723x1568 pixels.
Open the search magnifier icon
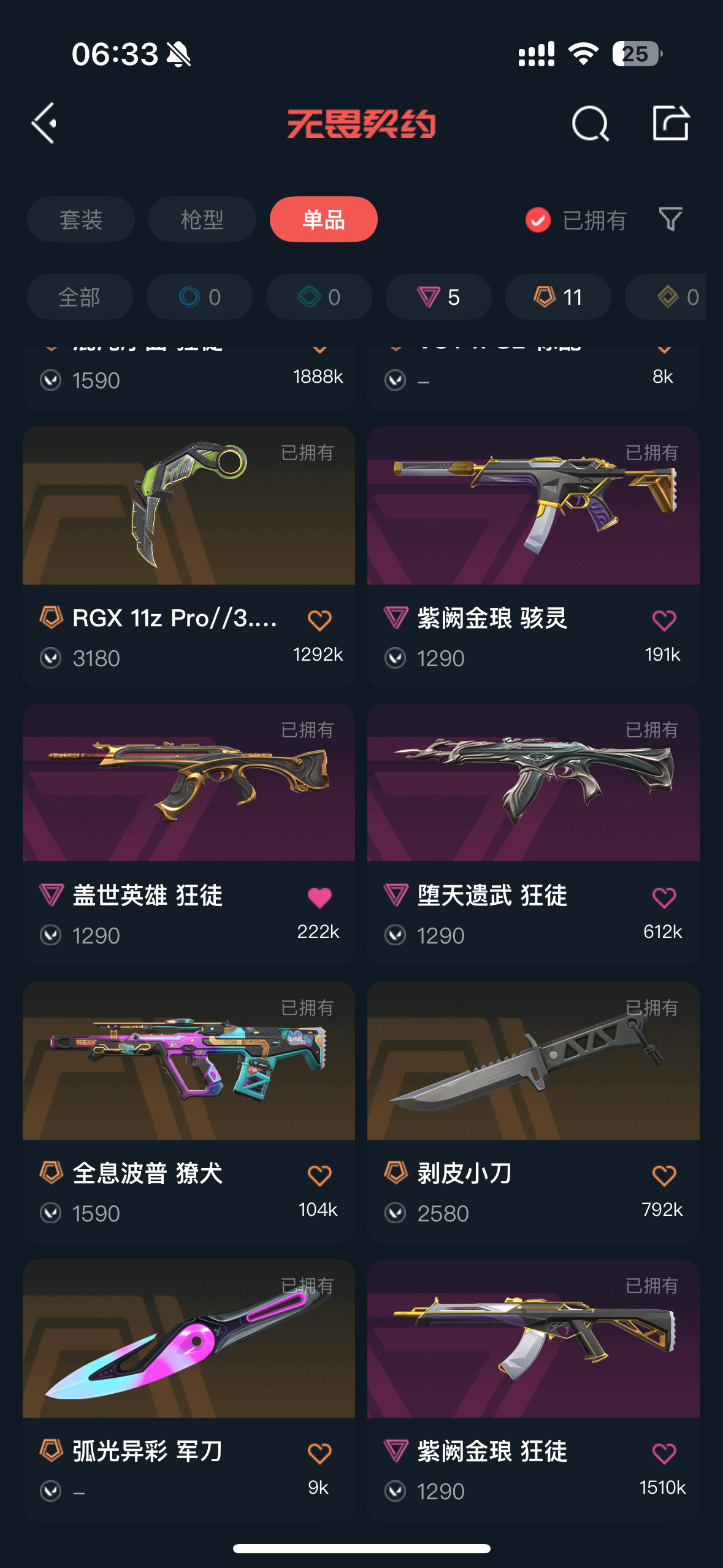(590, 123)
